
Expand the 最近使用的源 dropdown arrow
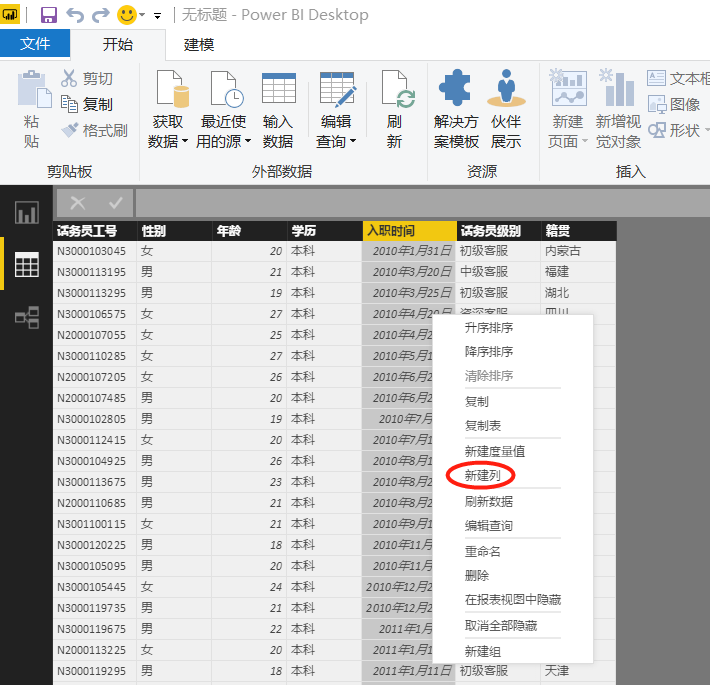[x=248, y=141]
